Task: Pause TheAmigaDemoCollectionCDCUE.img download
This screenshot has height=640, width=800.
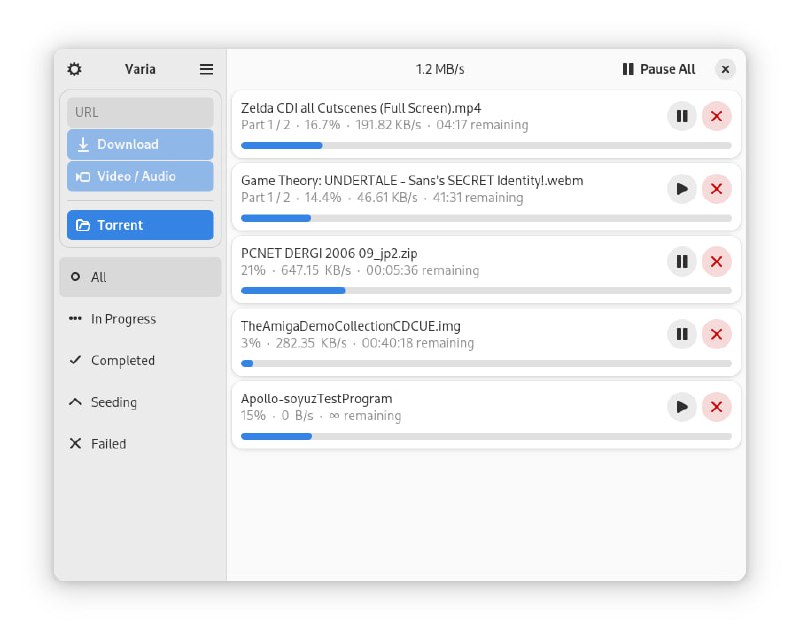Action: tap(682, 334)
